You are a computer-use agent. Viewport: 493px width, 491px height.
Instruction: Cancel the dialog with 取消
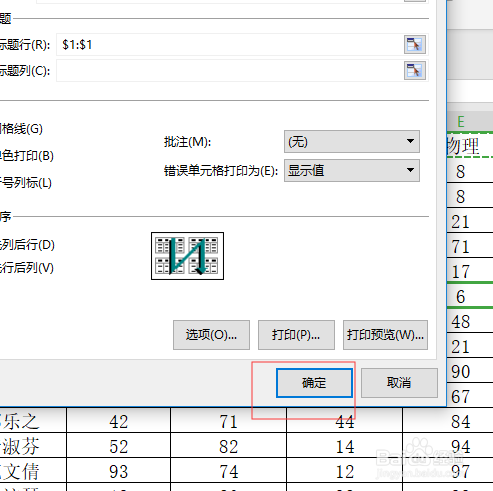pyautogui.click(x=399, y=383)
